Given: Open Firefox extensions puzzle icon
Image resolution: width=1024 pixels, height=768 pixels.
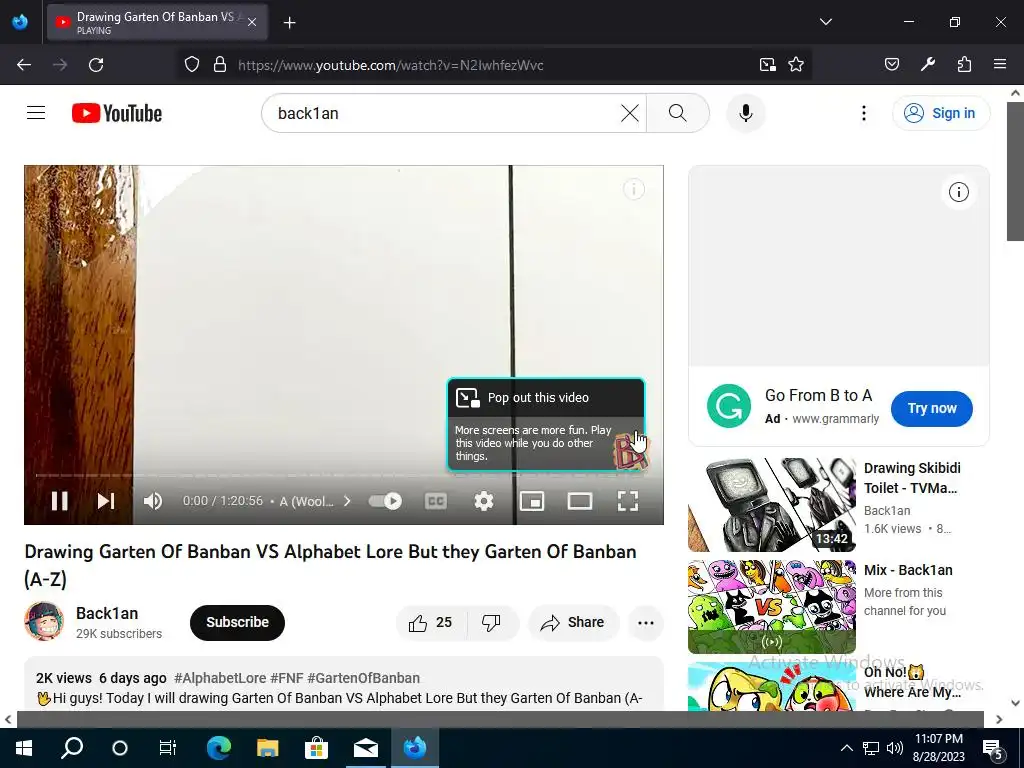Looking at the screenshot, I should [964, 65].
